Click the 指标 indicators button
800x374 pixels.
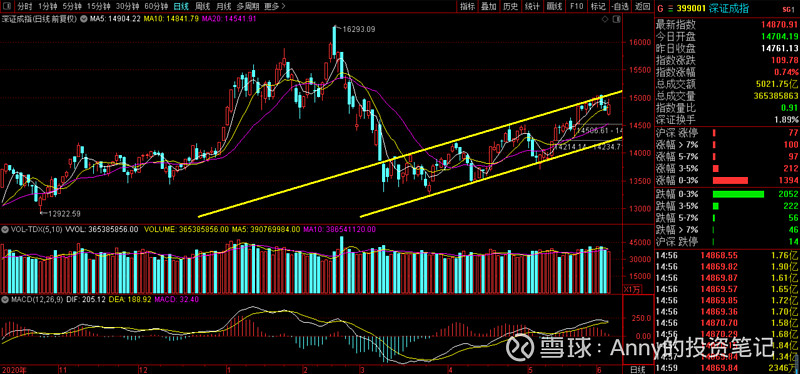[467, 7]
